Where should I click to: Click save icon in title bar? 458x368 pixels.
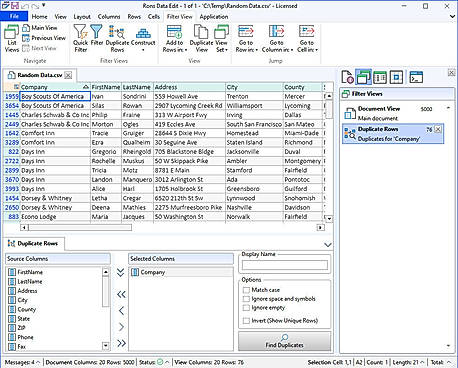(15, 6)
